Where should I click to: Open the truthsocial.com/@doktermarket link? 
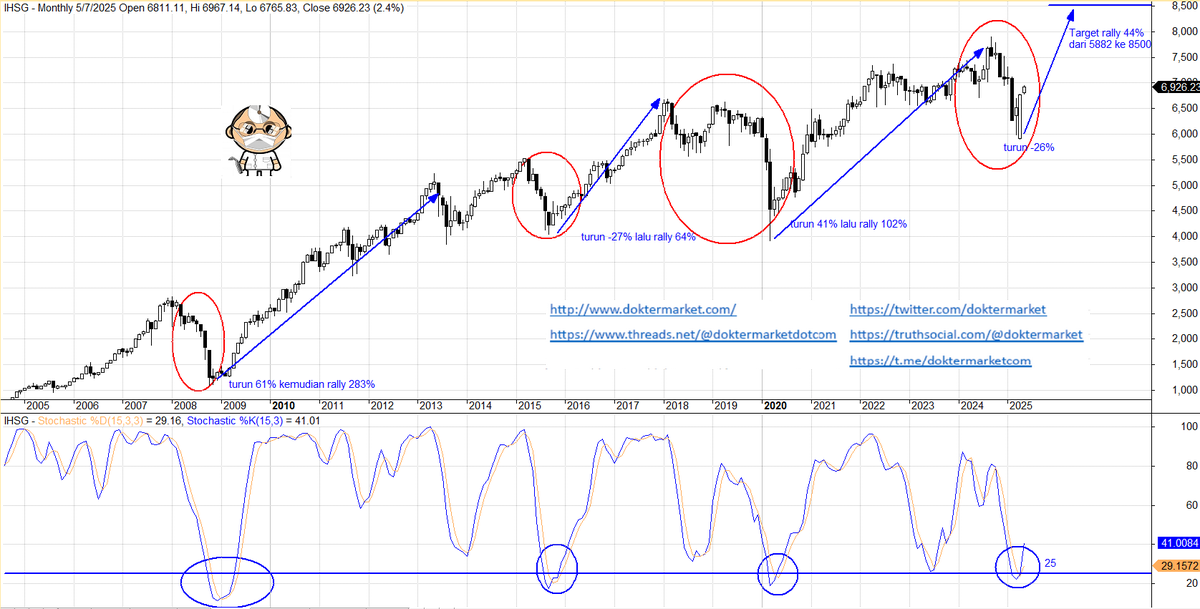[x=965, y=334]
